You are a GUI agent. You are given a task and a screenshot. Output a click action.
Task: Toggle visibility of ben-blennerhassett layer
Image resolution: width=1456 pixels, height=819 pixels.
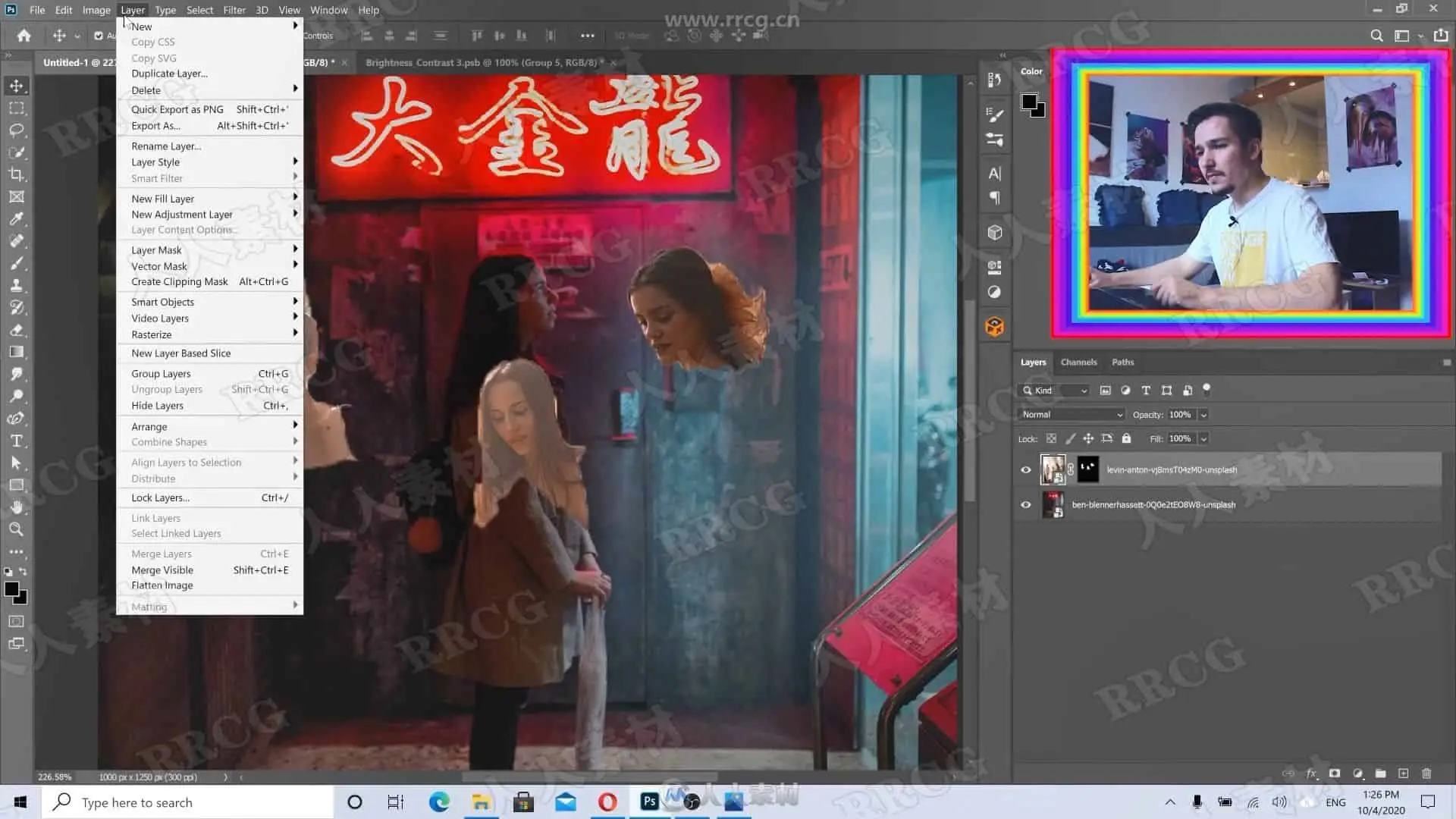[x=1026, y=505]
